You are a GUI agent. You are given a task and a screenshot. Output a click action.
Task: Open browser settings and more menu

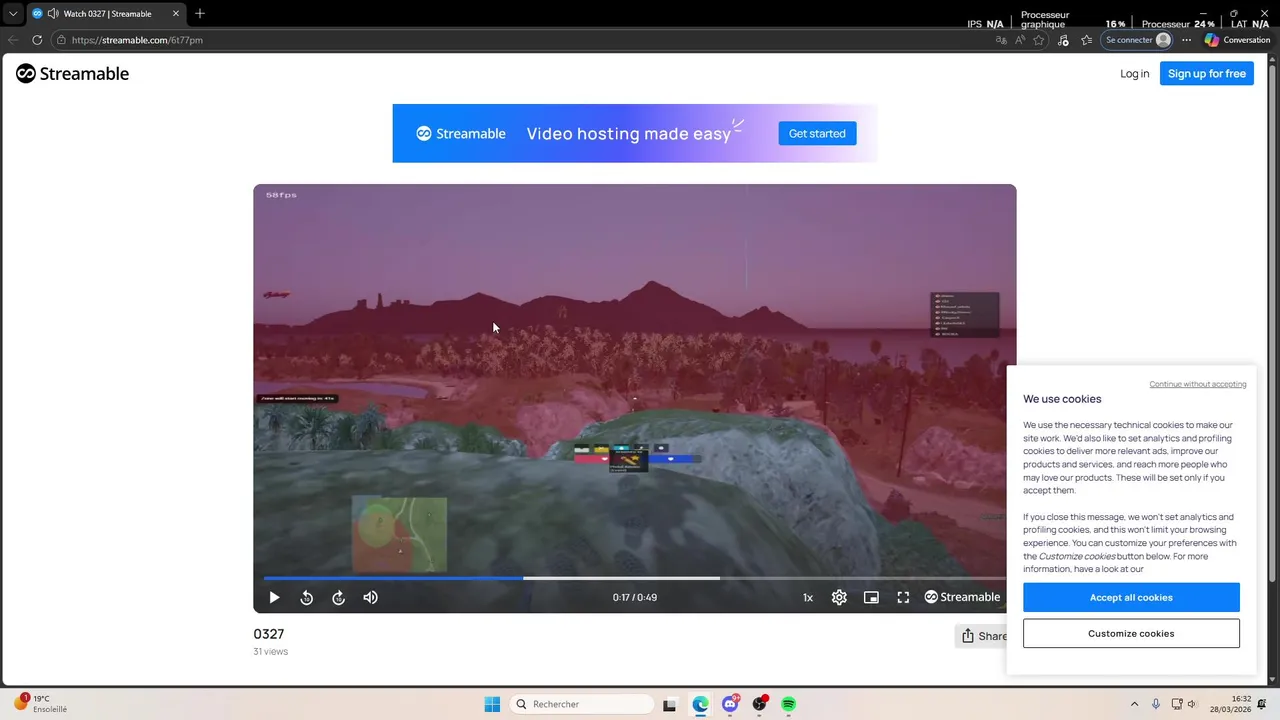click(x=1186, y=40)
